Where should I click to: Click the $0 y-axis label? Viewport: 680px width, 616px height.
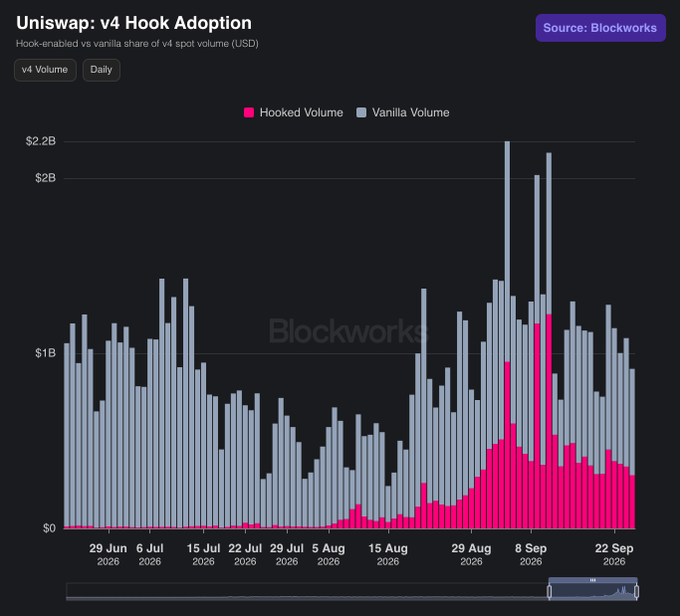click(x=49, y=528)
